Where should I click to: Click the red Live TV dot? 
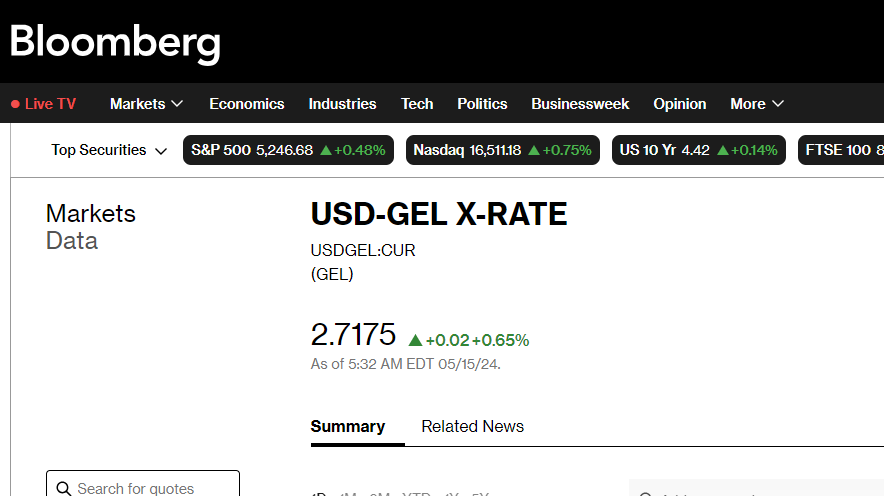(x=15, y=104)
